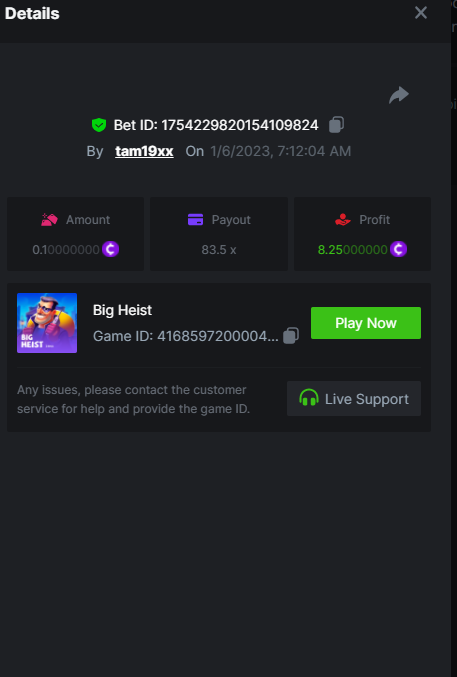Click the 83.5 x payout value
This screenshot has height=677, width=457.
pos(219,250)
